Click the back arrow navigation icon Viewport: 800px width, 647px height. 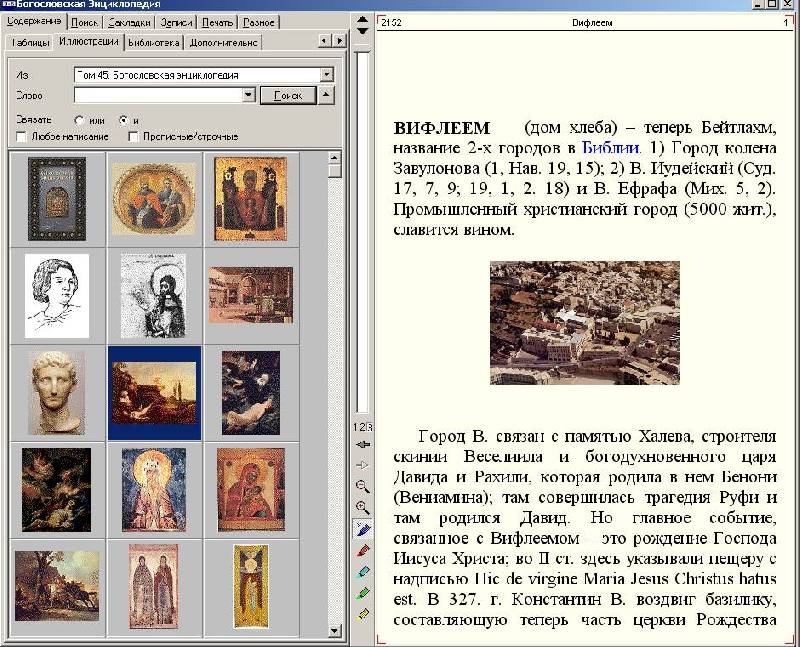click(362, 444)
